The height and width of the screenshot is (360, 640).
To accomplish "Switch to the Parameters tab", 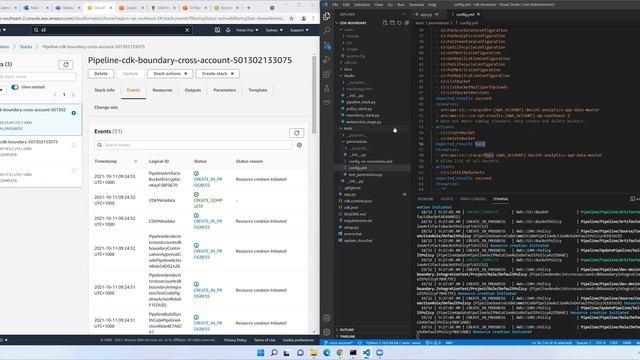I will 224,90.
